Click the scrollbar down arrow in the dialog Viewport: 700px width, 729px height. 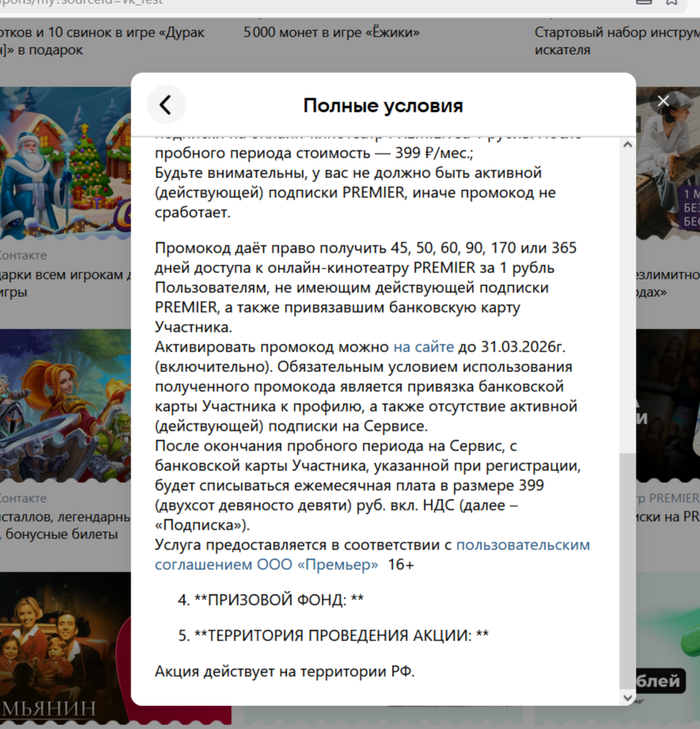627,696
